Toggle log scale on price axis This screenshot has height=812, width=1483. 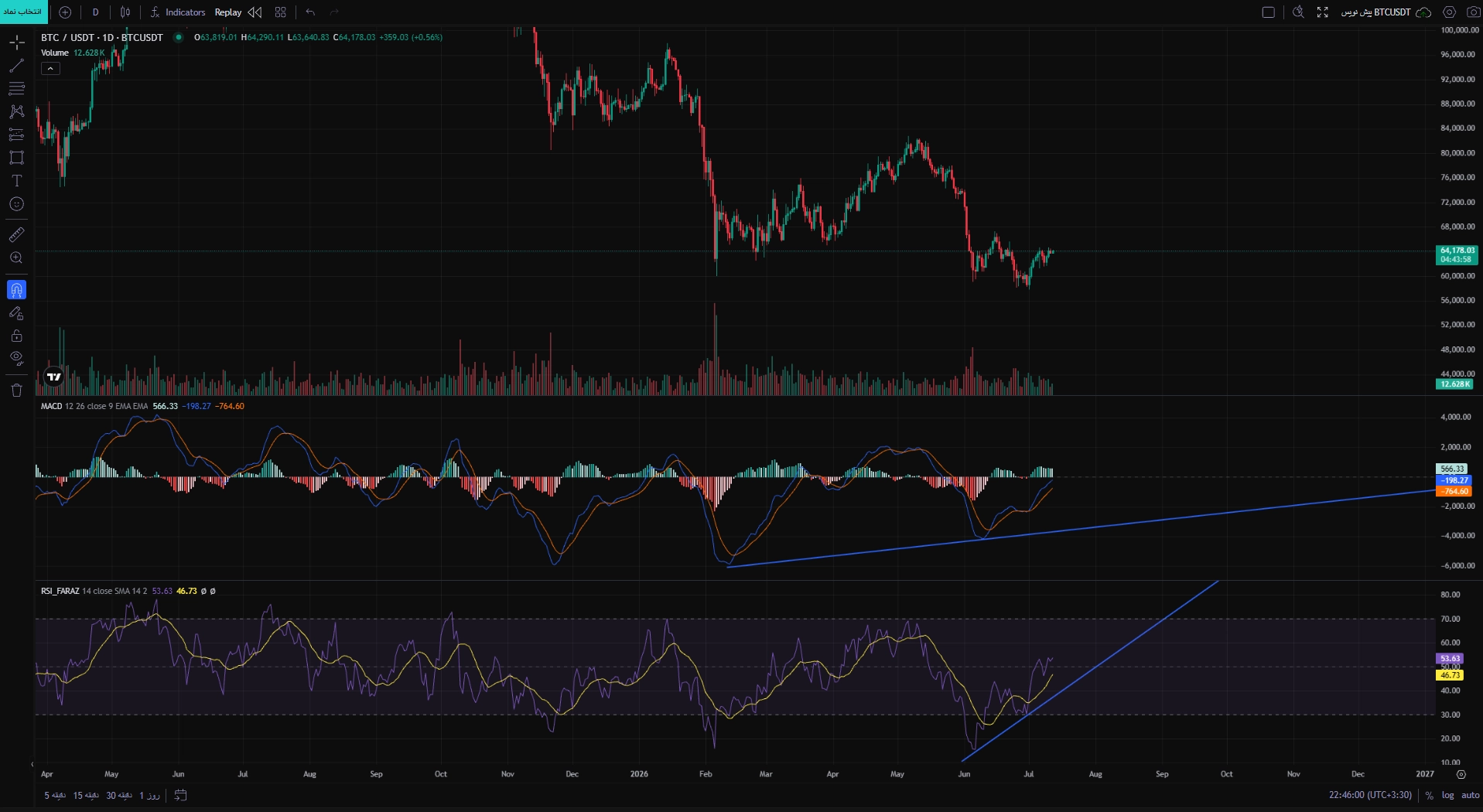1447,795
